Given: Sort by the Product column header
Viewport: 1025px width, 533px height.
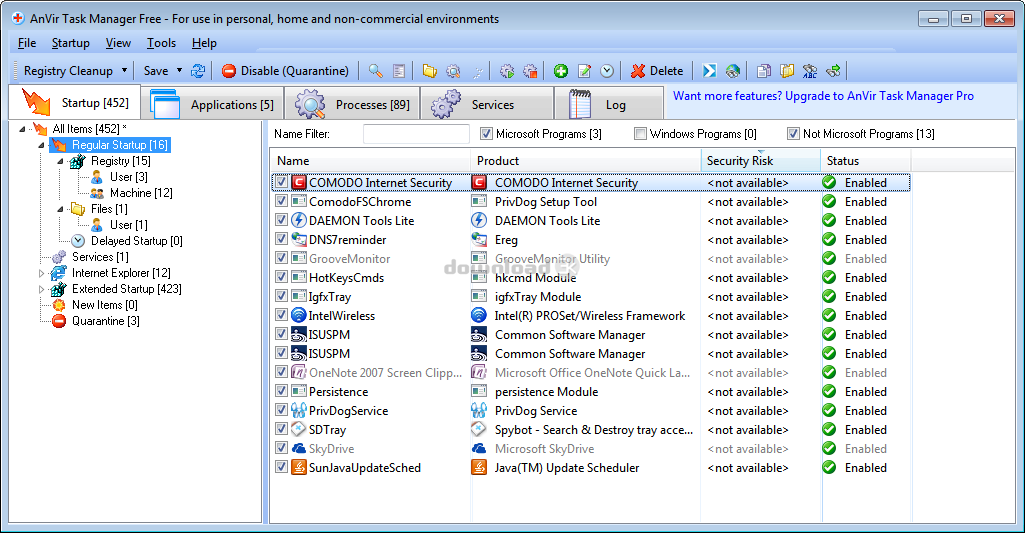Looking at the screenshot, I should coord(585,161).
